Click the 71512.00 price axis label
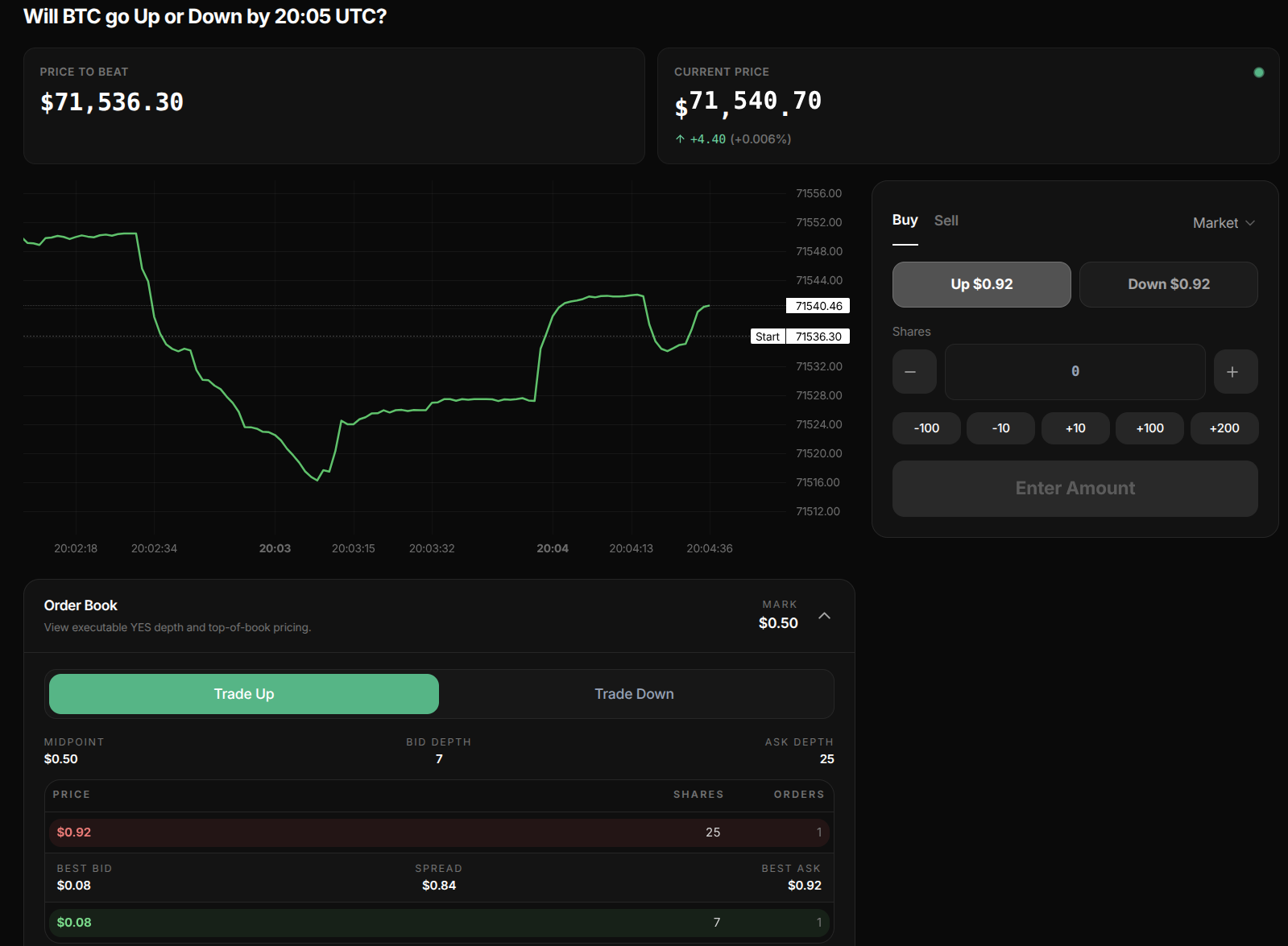Image resolution: width=1288 pixels, height=946 pixels. (818, 511)
